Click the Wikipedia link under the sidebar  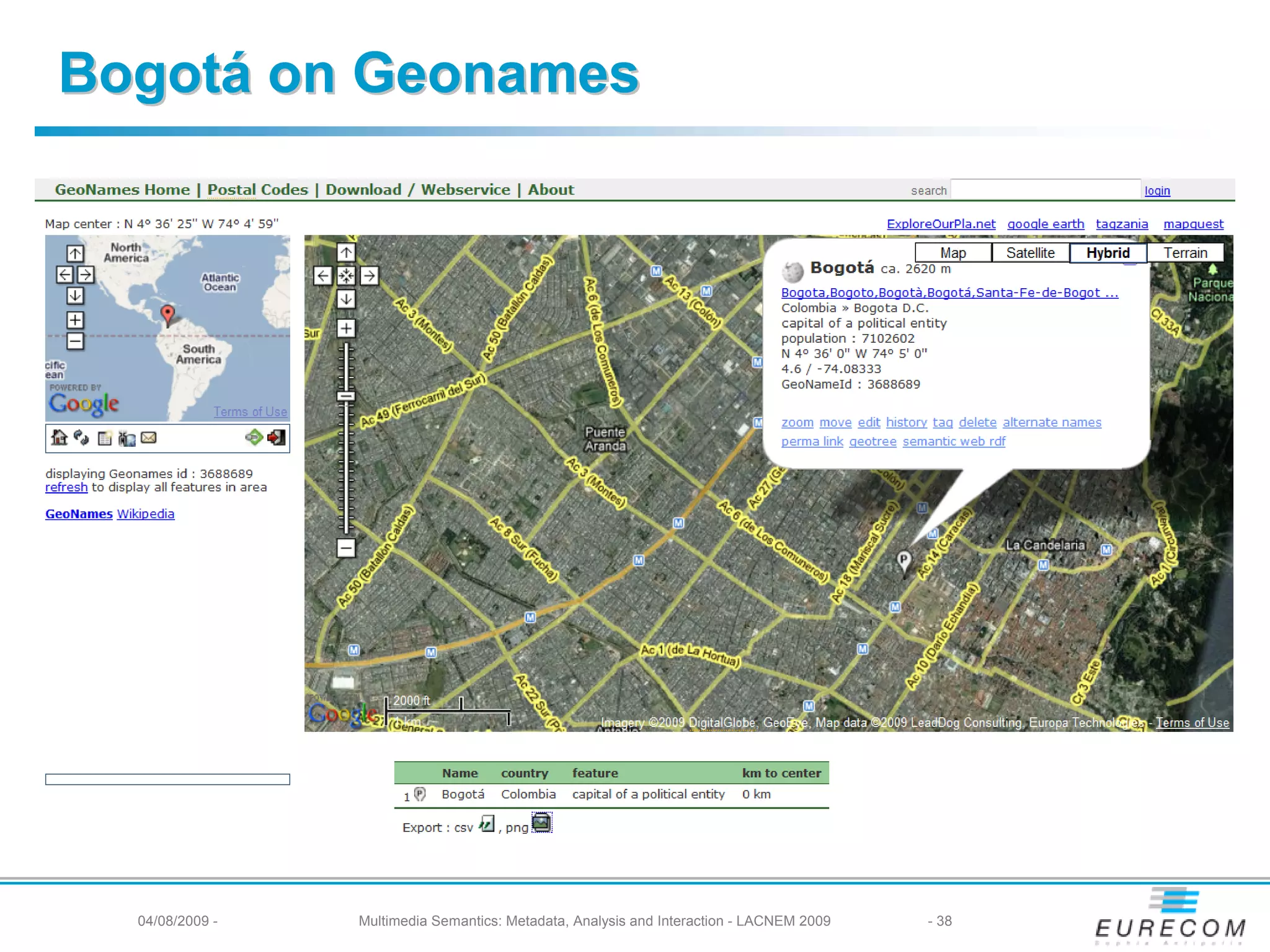click(146, 514)
